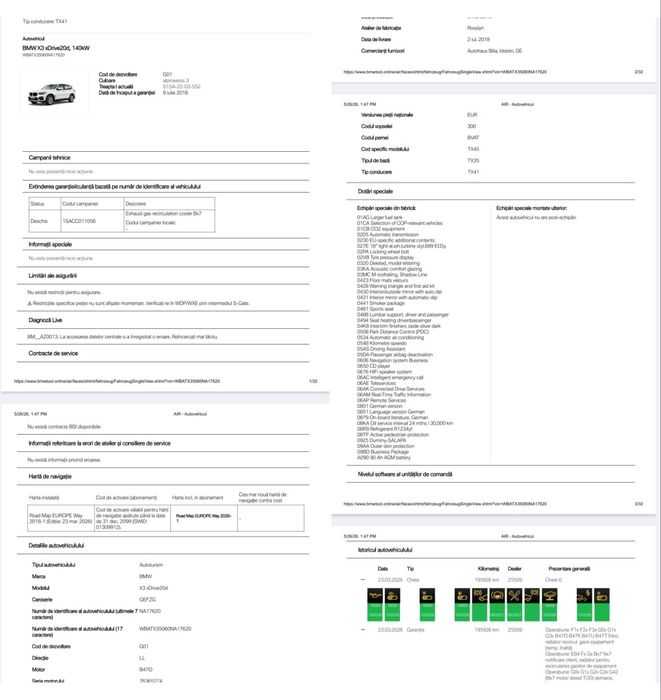Viewport: 661px width, 700px height.
Task: Click 01AG Larger fuel tank option
Action: click(x=379, y=217)
